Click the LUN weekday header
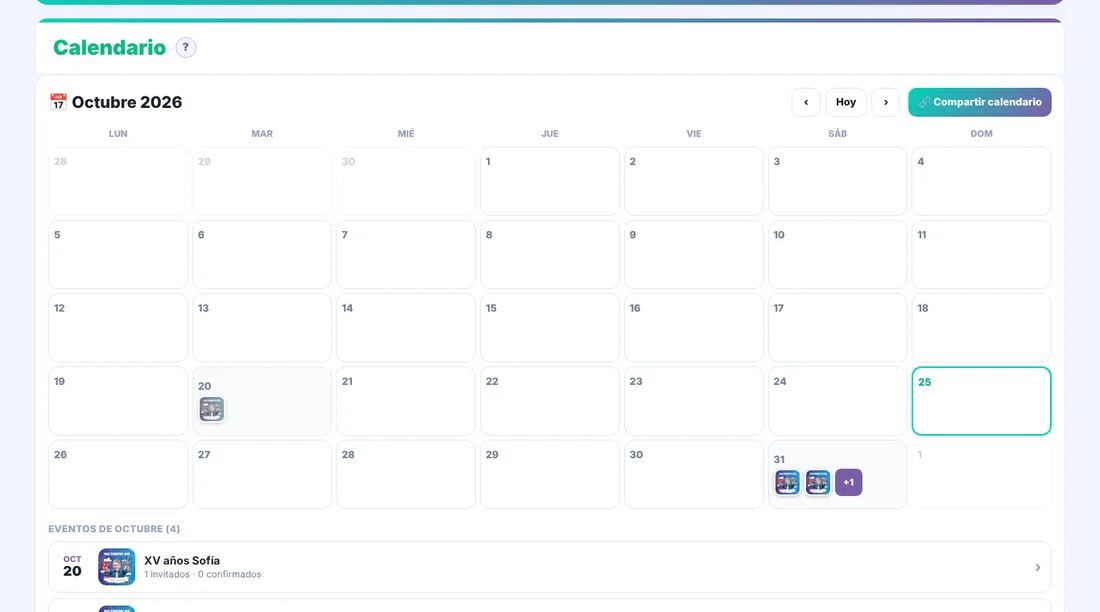Viewport: 1100px width, 612px height. [118, 133]
